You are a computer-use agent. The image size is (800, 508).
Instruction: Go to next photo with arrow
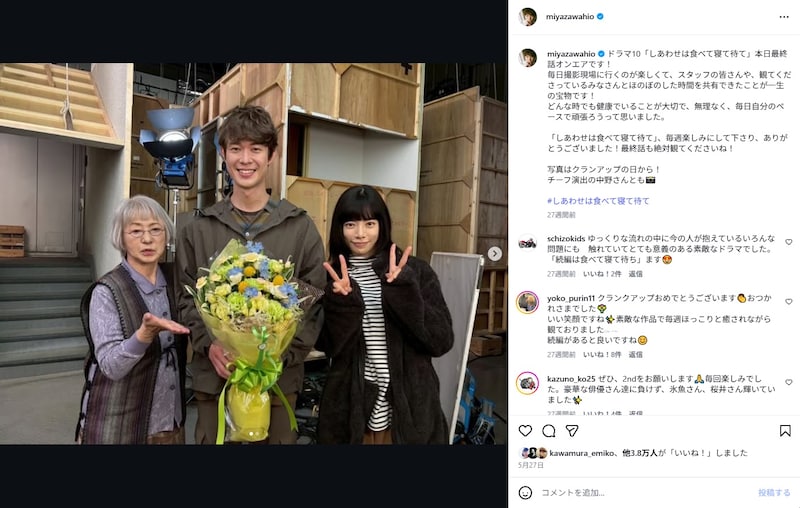494,253
